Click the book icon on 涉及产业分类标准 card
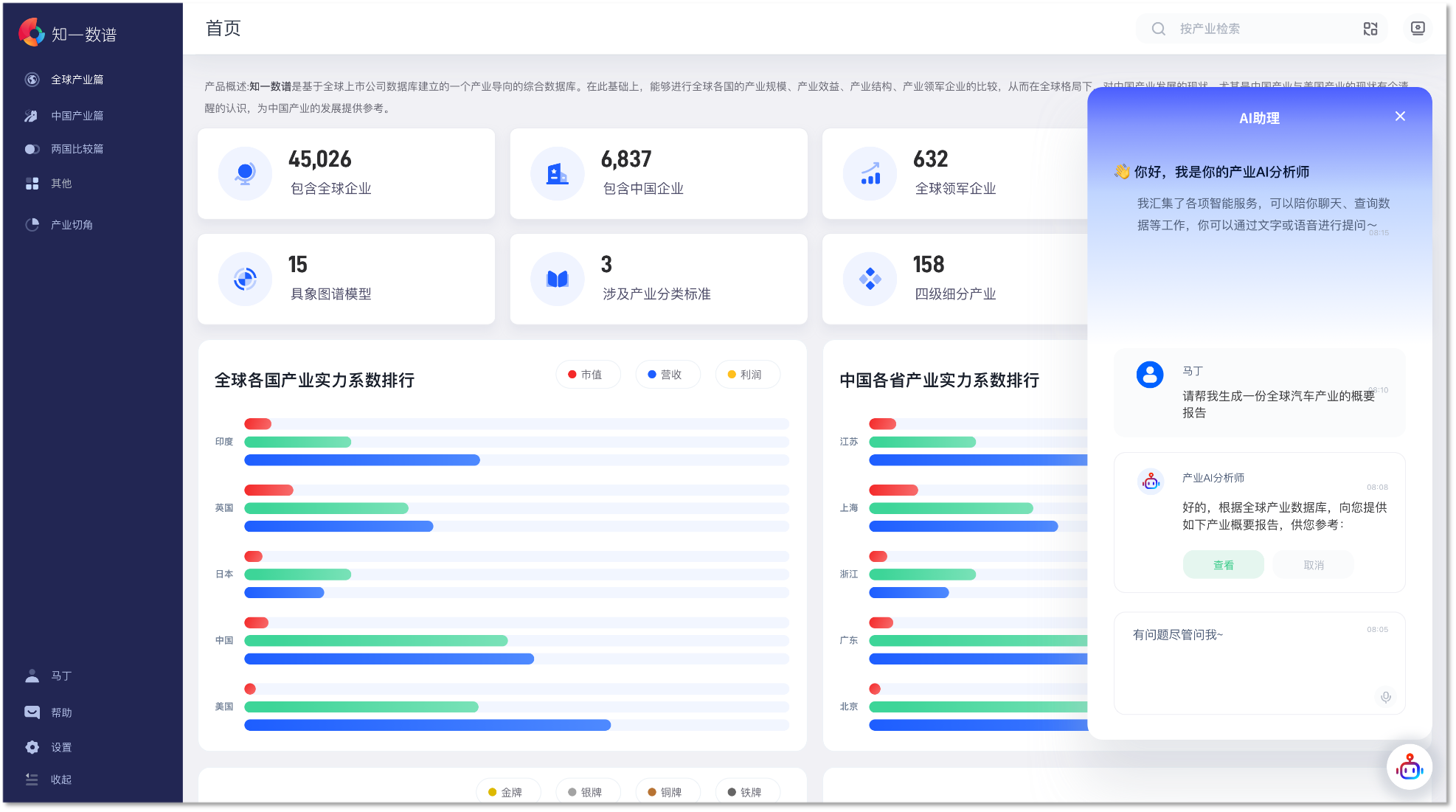The image size is (1456, 812). (x=558, y=280)
